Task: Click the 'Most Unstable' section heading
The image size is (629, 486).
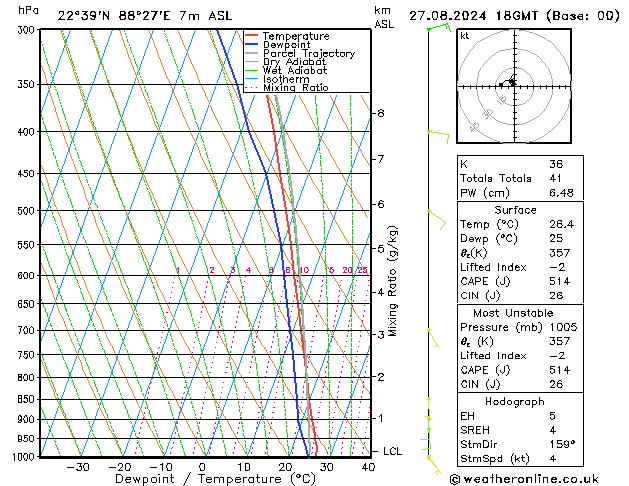Action: coord(513,313)
